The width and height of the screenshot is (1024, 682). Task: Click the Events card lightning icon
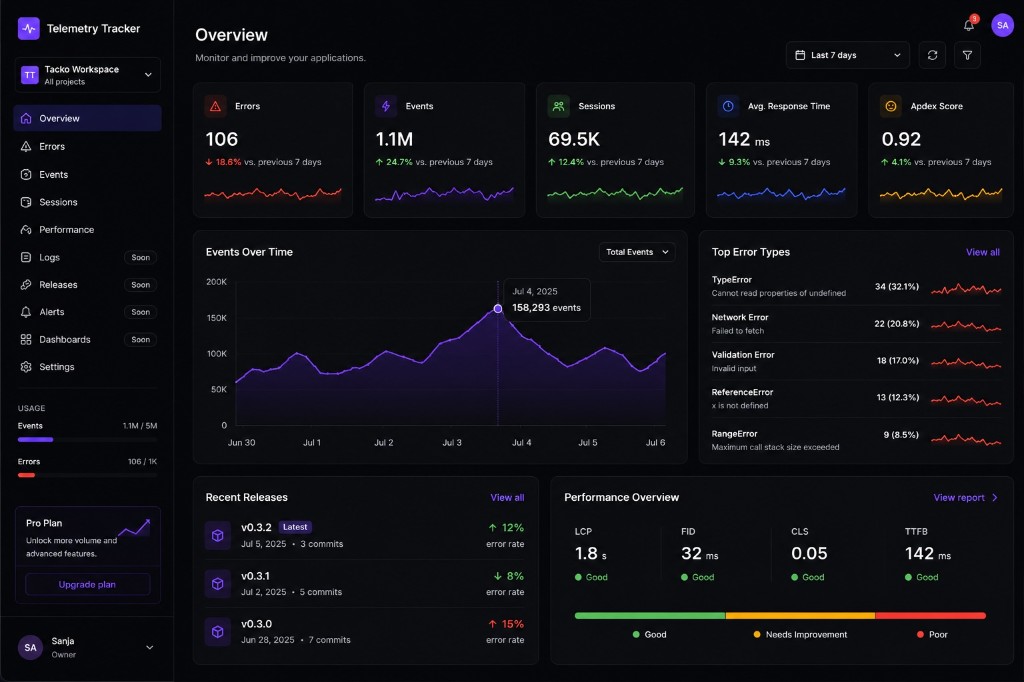[386, 106]
